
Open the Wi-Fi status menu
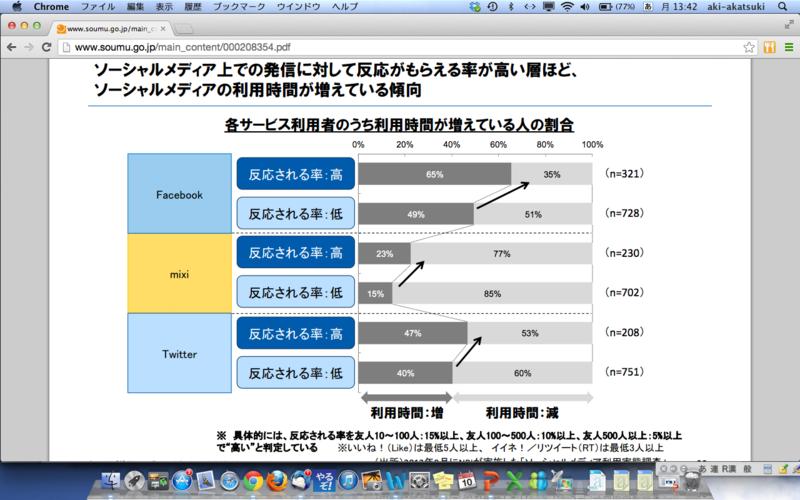567,7
